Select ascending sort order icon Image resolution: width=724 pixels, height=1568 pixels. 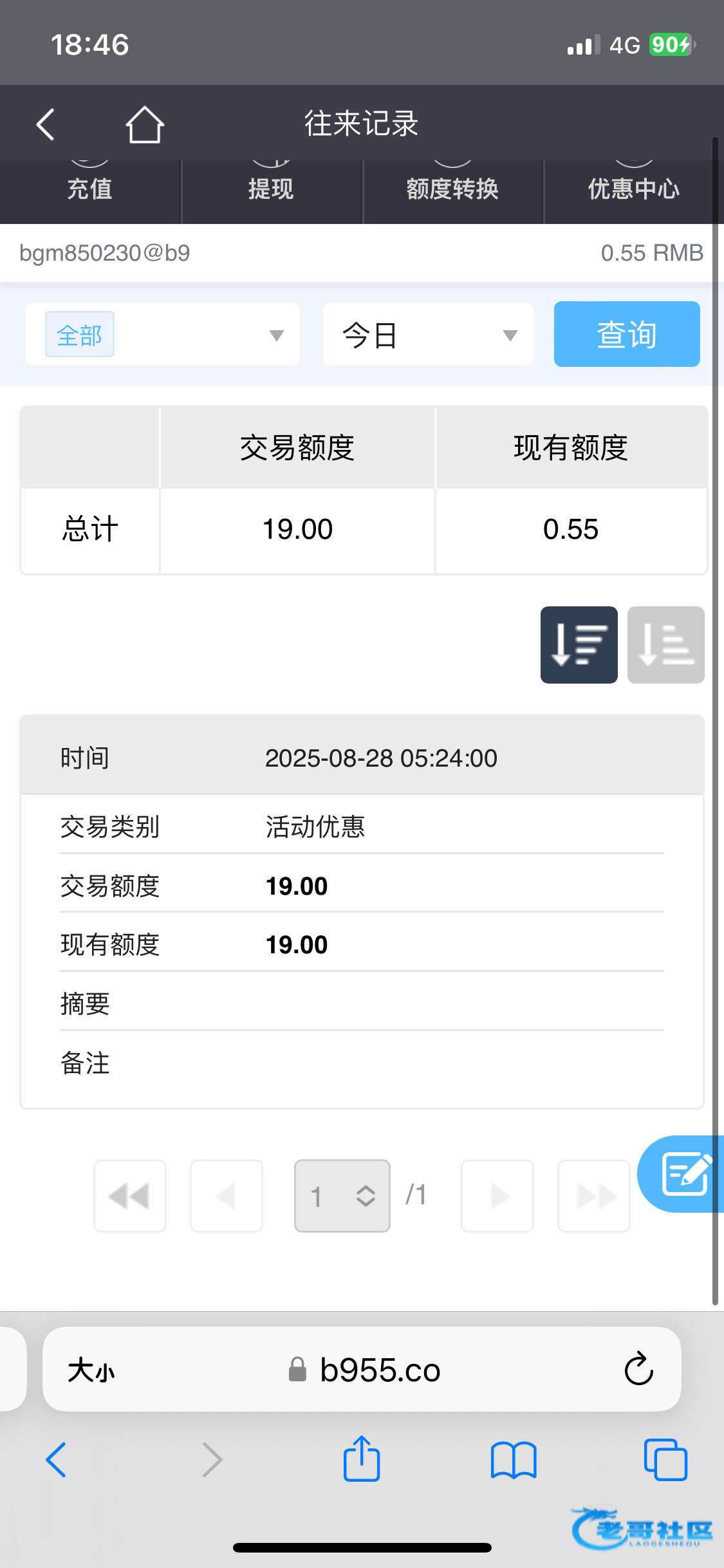point(665,644)
